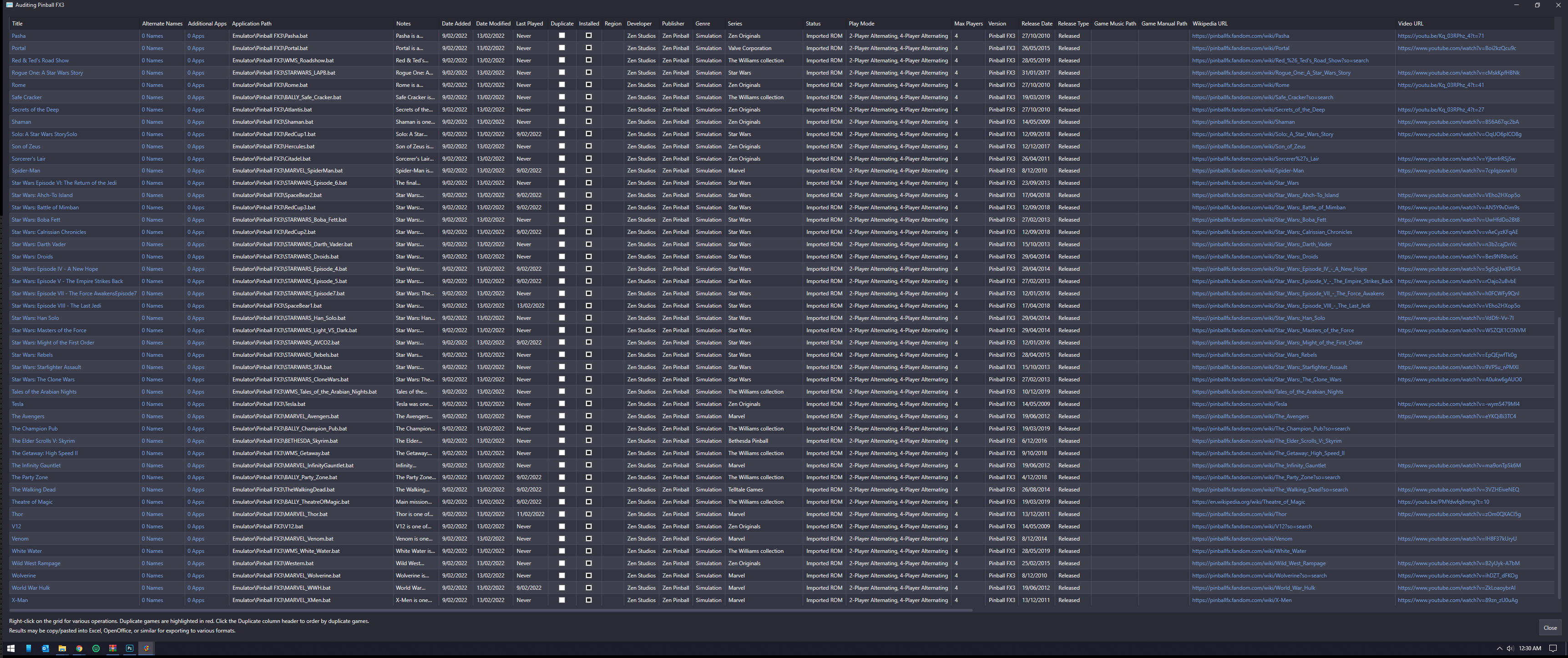The width and height of the screenshot is (1568, 658).
Task: Open the green circled U app in taskbar
Action: coord(96,648)
